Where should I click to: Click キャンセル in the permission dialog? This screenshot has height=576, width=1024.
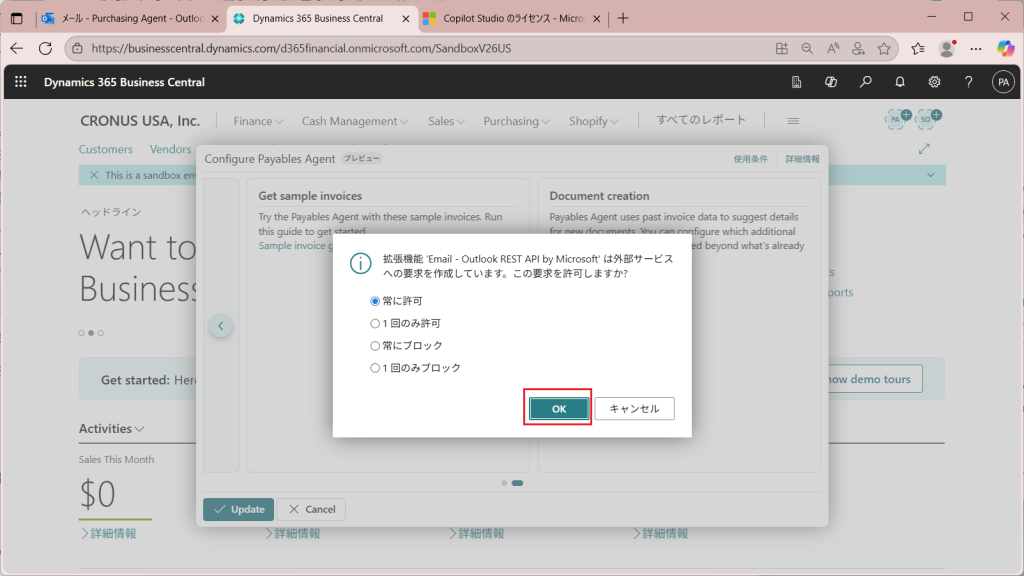[x=634, y=409]
